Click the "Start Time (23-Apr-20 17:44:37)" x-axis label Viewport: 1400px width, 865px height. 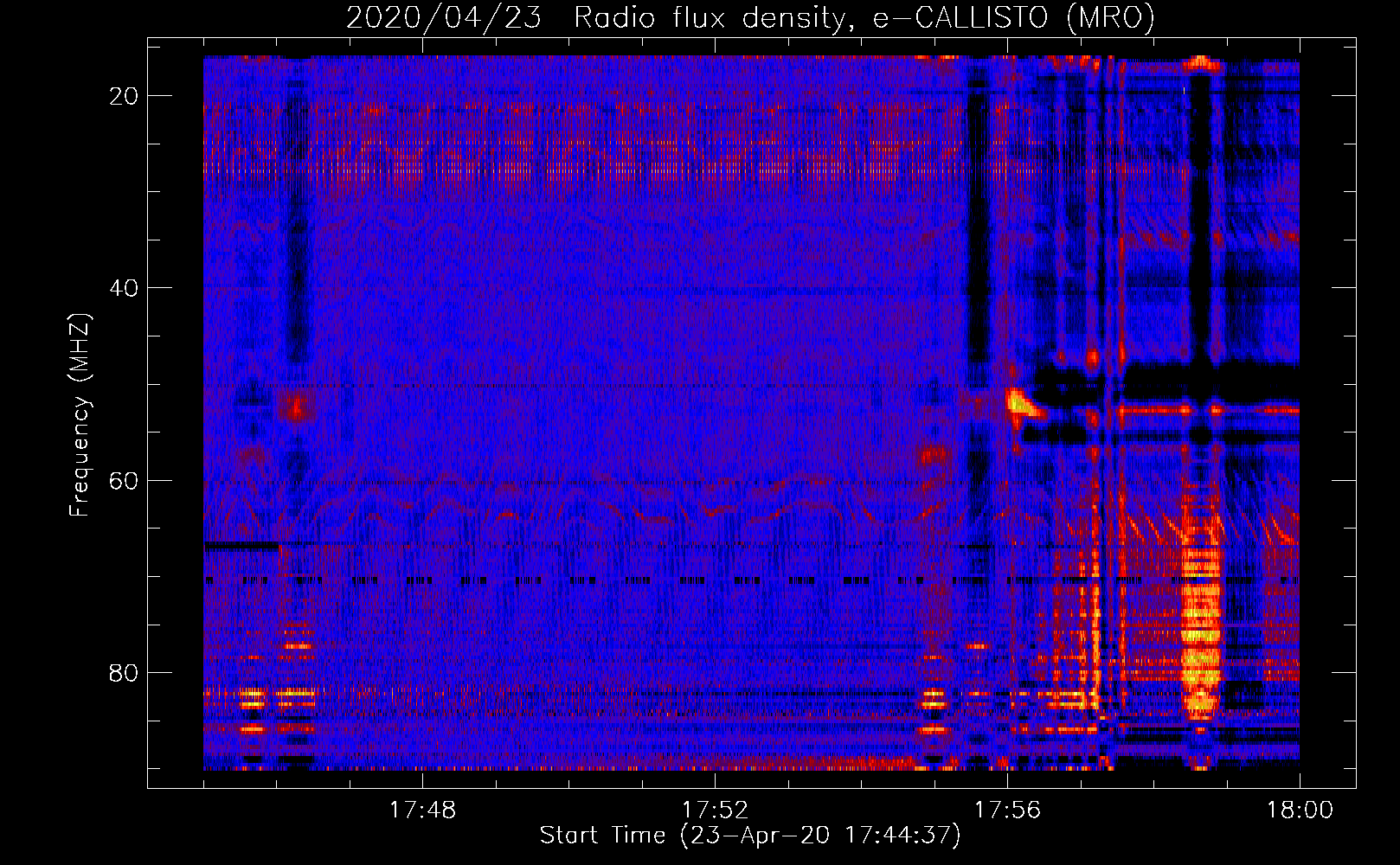tap(750, 836)
